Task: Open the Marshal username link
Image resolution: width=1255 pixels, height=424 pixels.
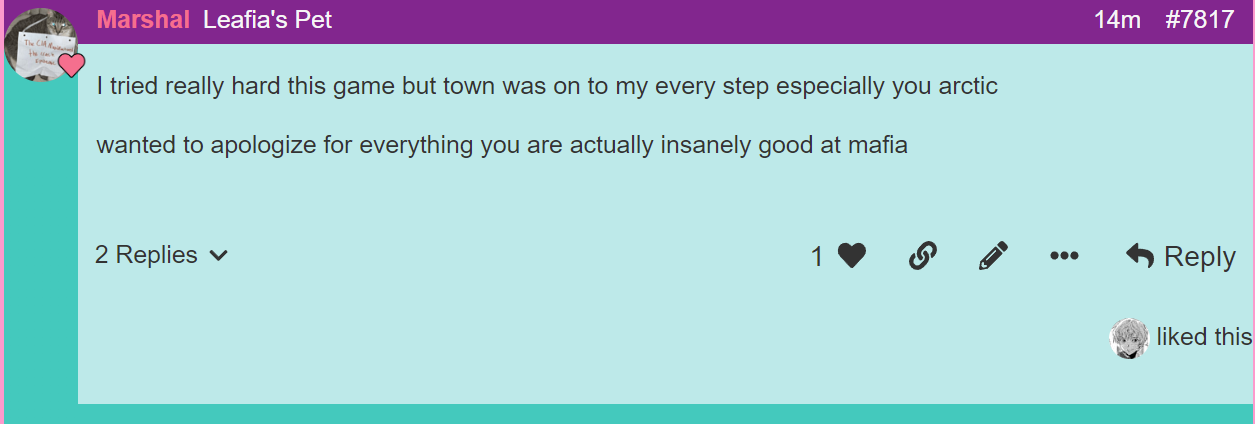Action: [143, 20]
